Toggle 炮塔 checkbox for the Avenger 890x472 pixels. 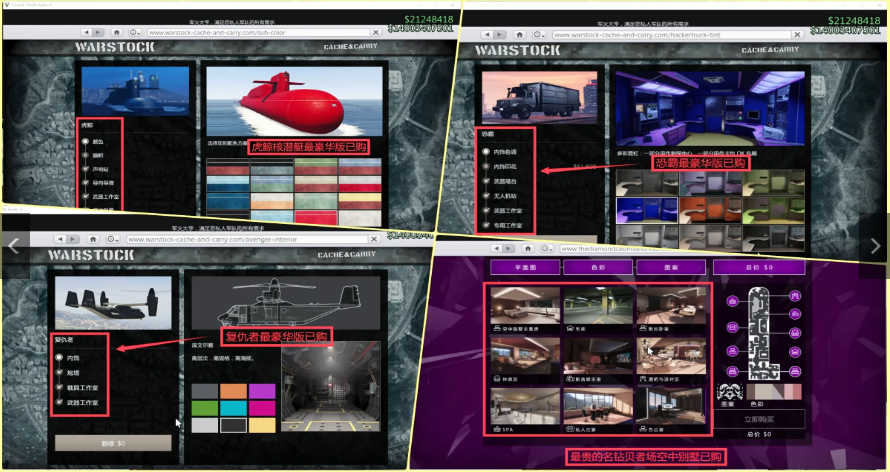pyautogui.click(x=60, y=373)
